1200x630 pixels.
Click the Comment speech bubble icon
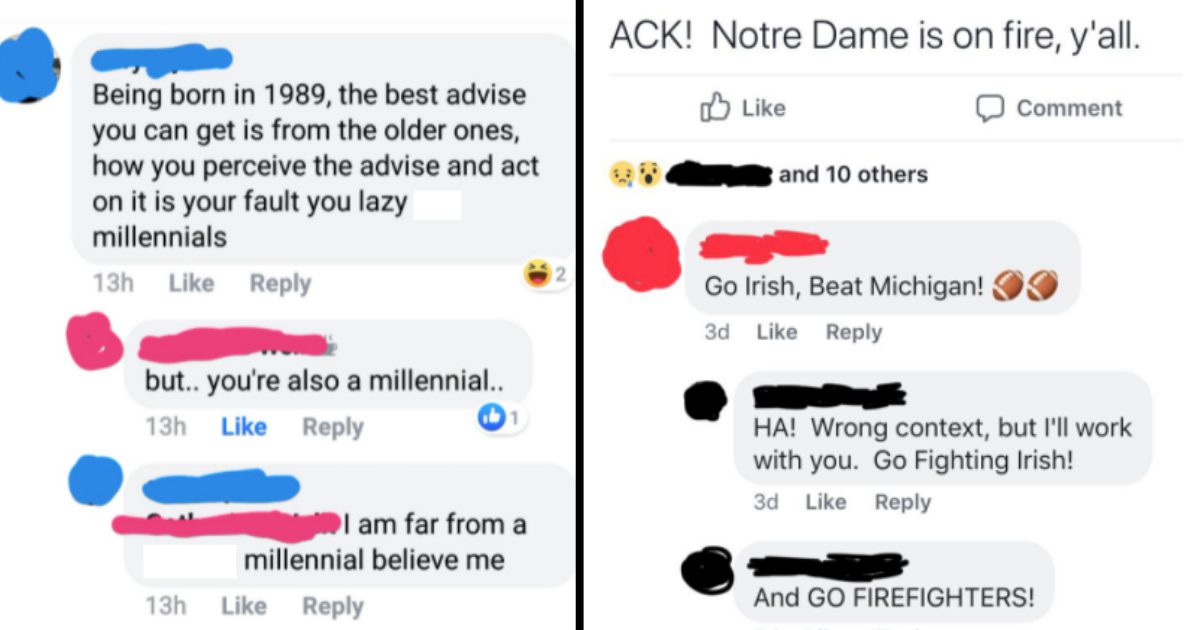click(990, 108)
